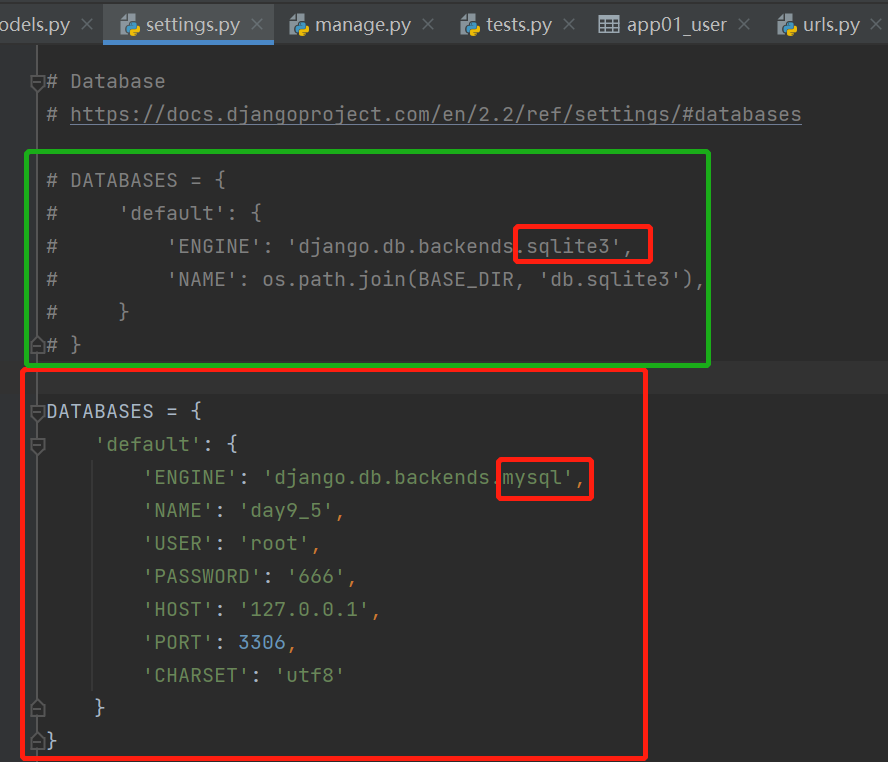The height and width of the screenshot is (762, 888).
Task: Click the Python file icon on manage.py tab
Action: click(299, 25)
